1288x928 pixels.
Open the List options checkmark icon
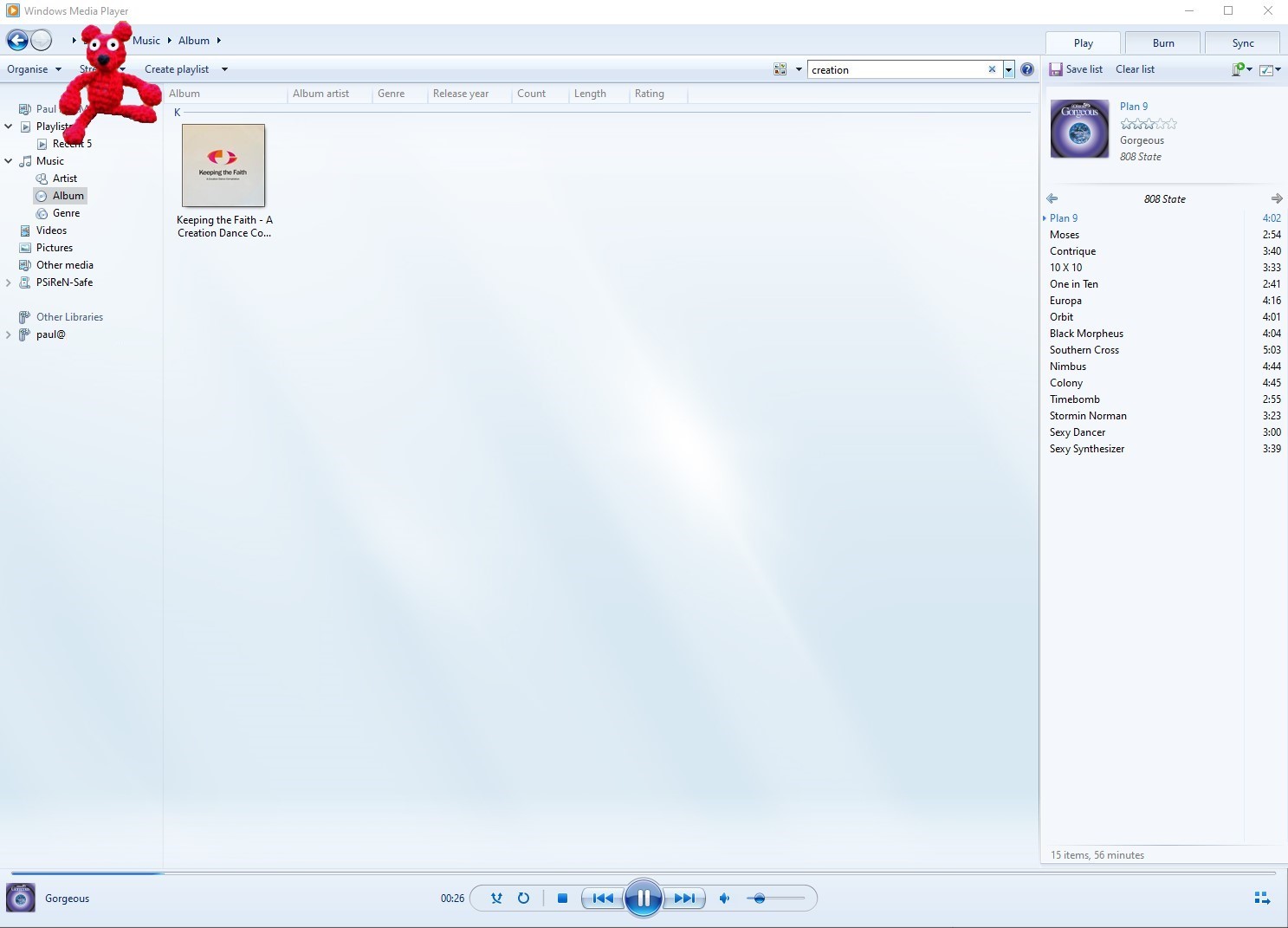1266,69
